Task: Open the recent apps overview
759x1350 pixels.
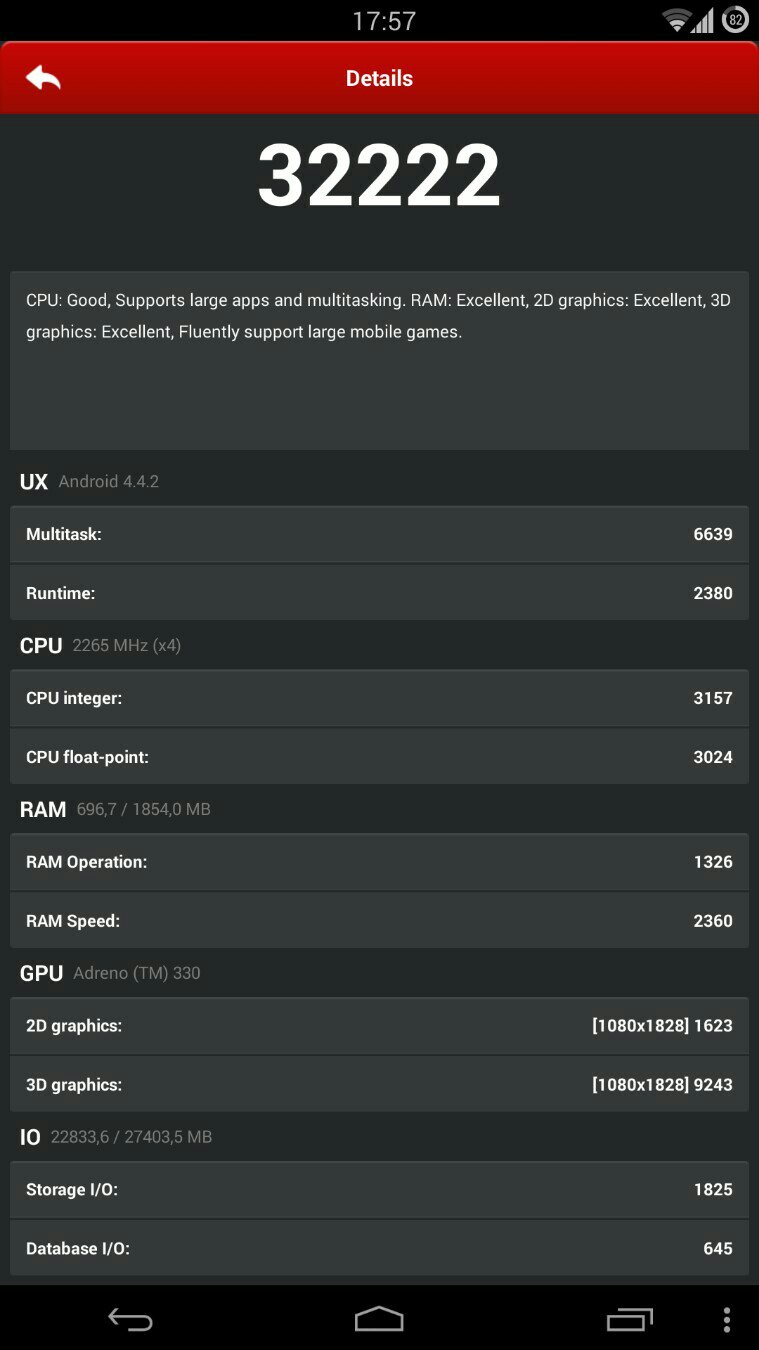Action: 629,1320
